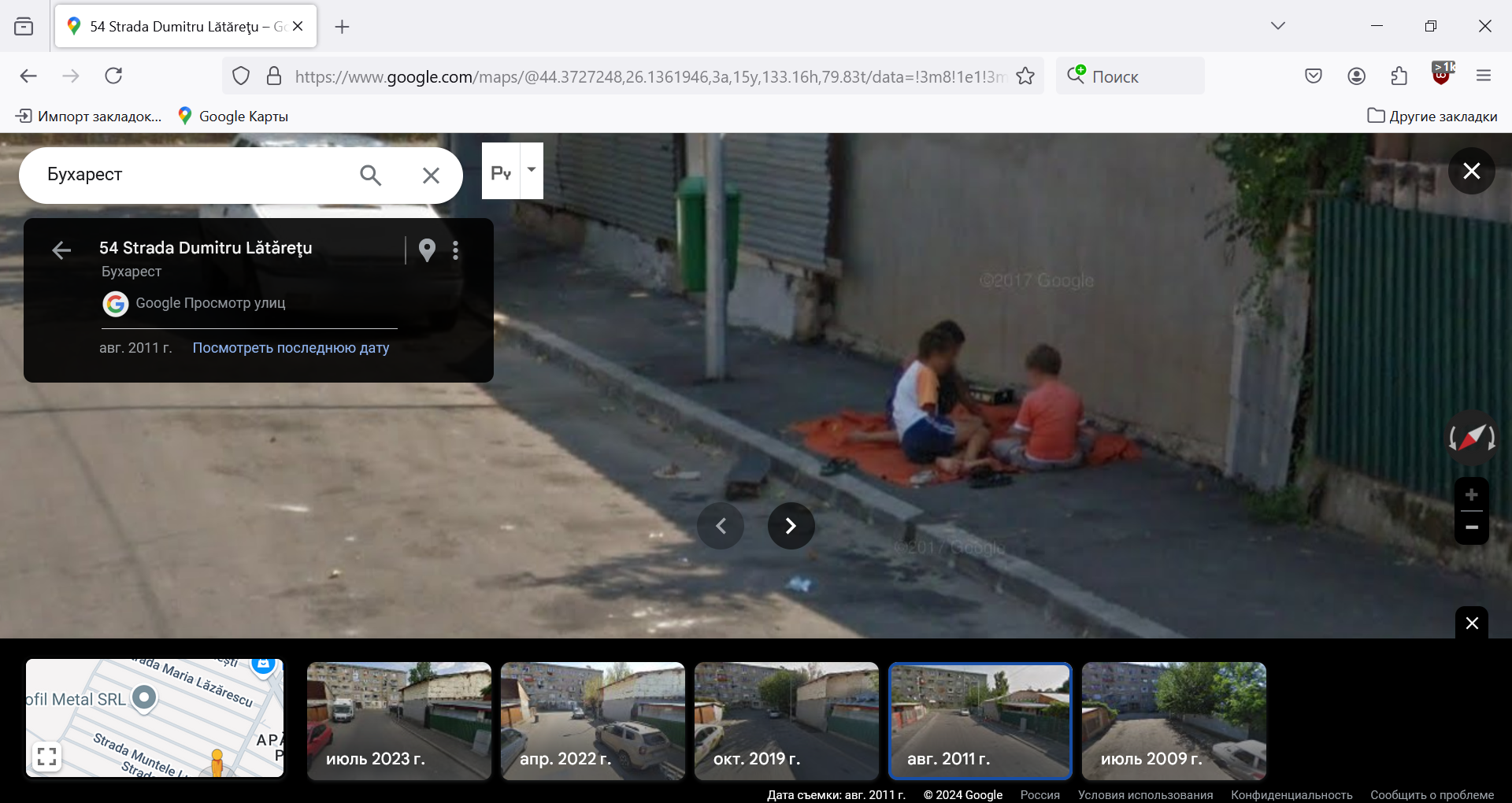Exit Street View with the top-right close button
Screen dimensions: 1512x803
[x=1471, y=171]
